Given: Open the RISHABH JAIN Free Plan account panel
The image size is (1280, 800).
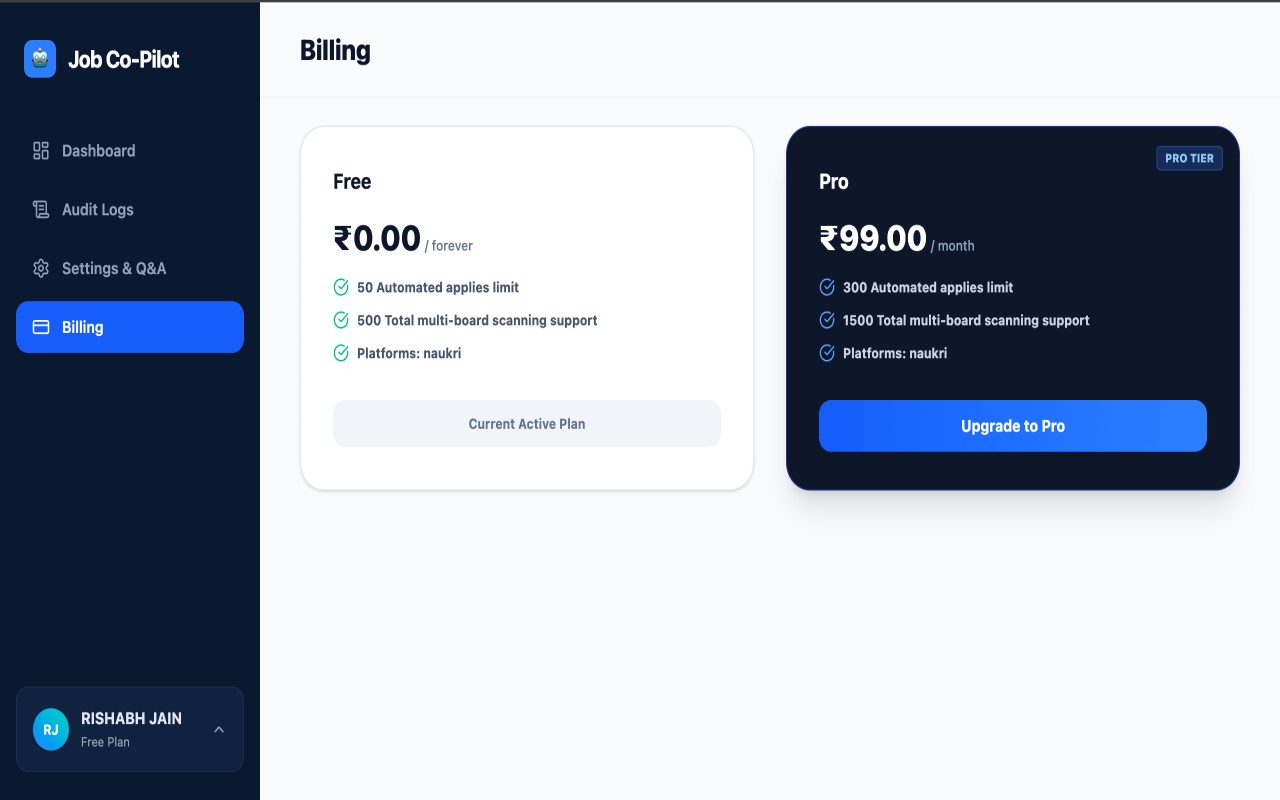Looking at the screenshot, I should [130, 729].
